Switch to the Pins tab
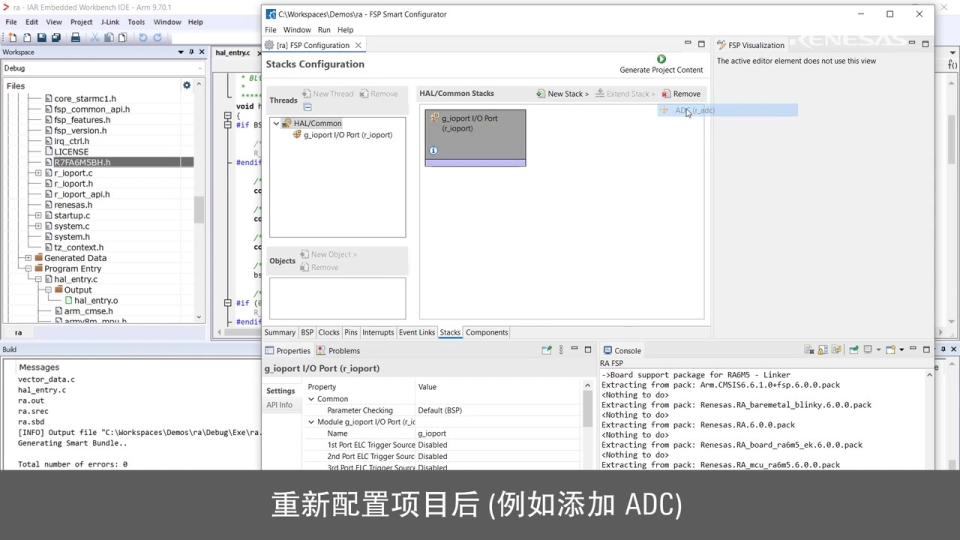This screenshot has width=960, height=540. tap(350, 332)
